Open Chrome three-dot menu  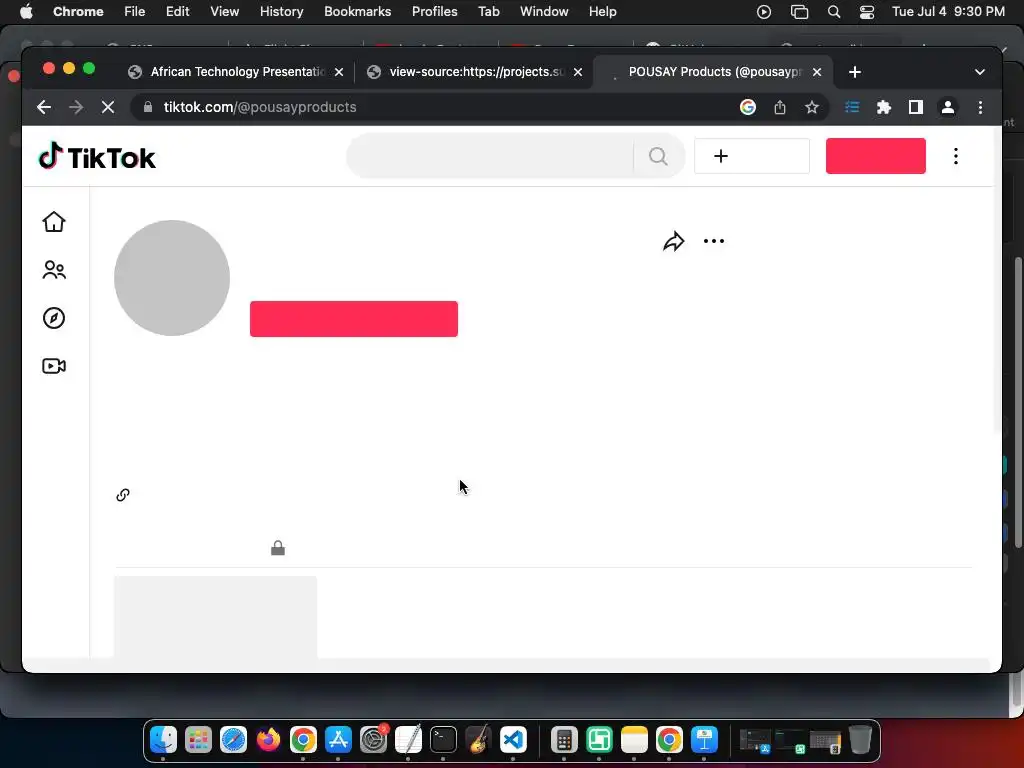tap(980, 107)
